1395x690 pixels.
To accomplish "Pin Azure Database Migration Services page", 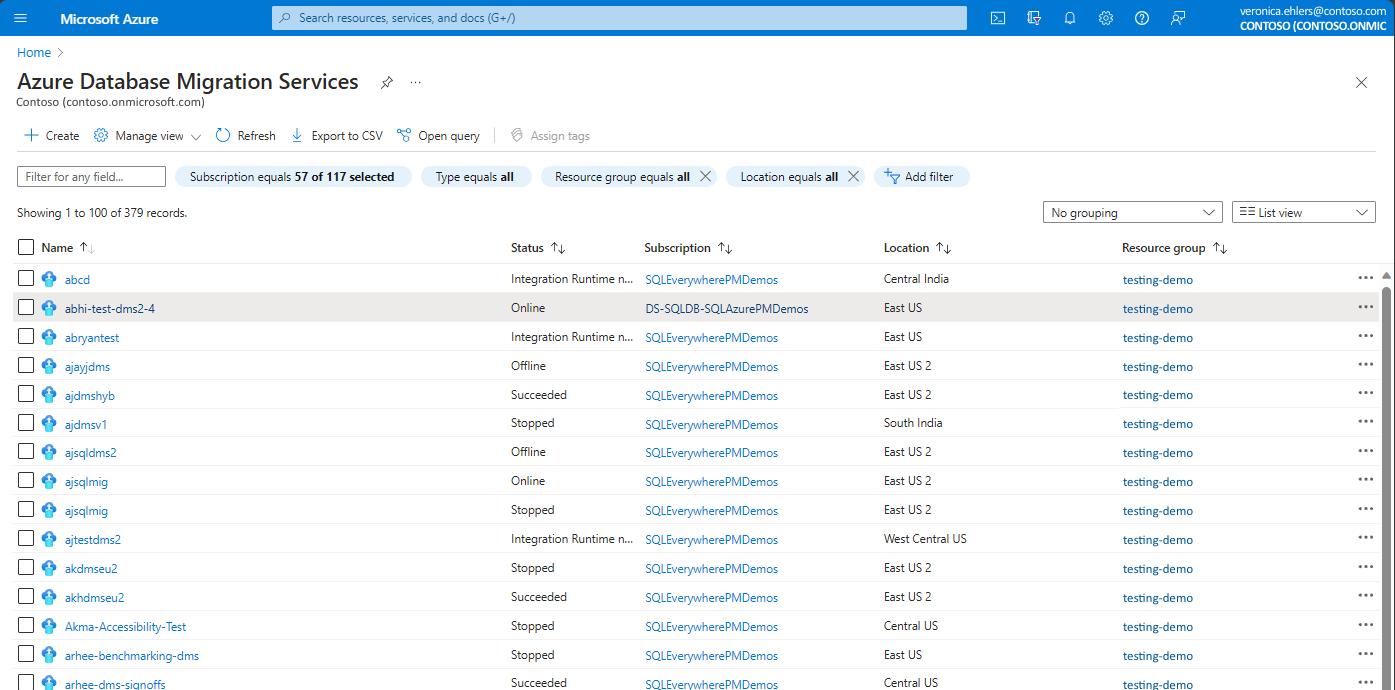I will coord(387,83).
